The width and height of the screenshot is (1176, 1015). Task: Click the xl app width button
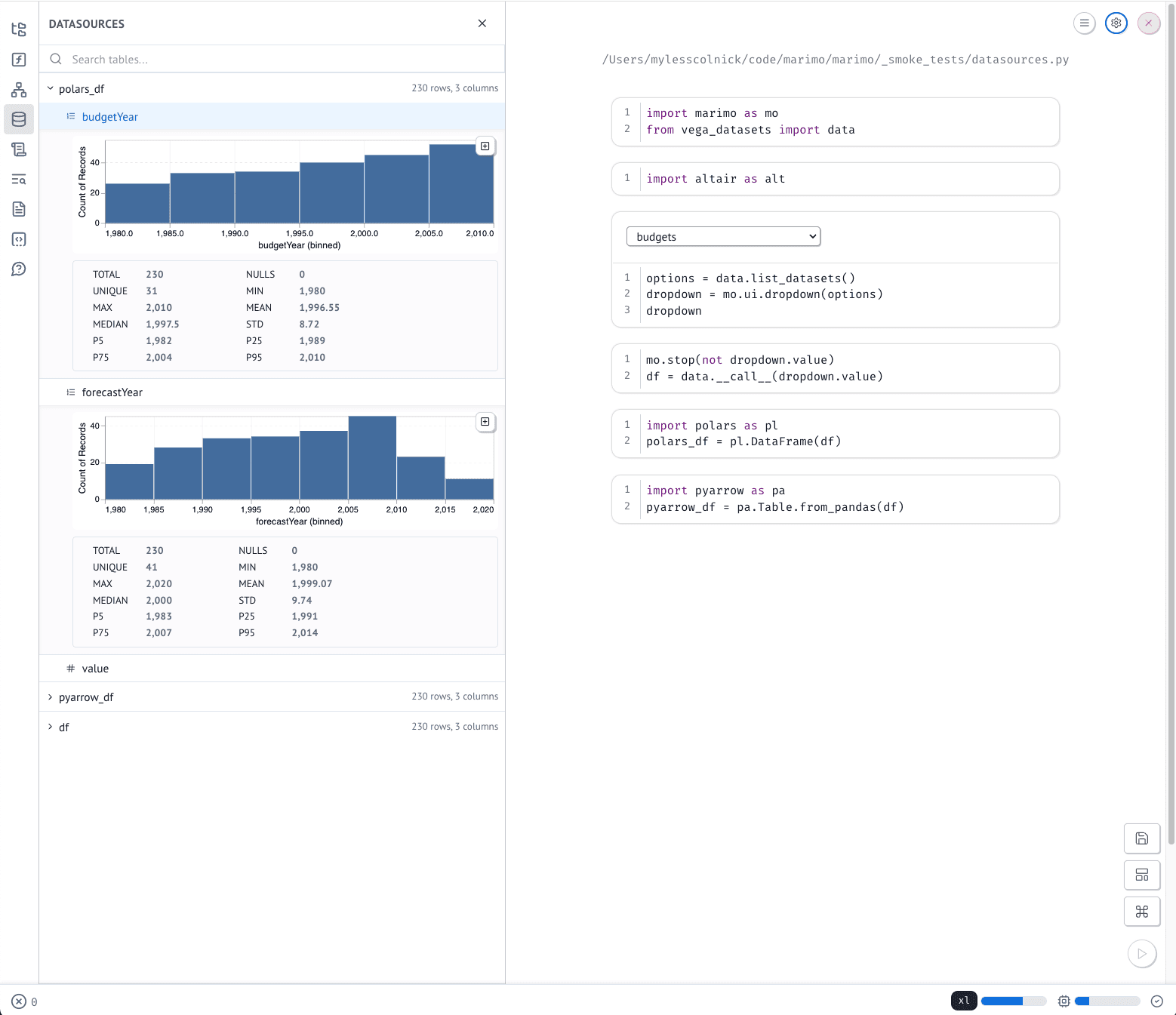[x=963, y=1001]
